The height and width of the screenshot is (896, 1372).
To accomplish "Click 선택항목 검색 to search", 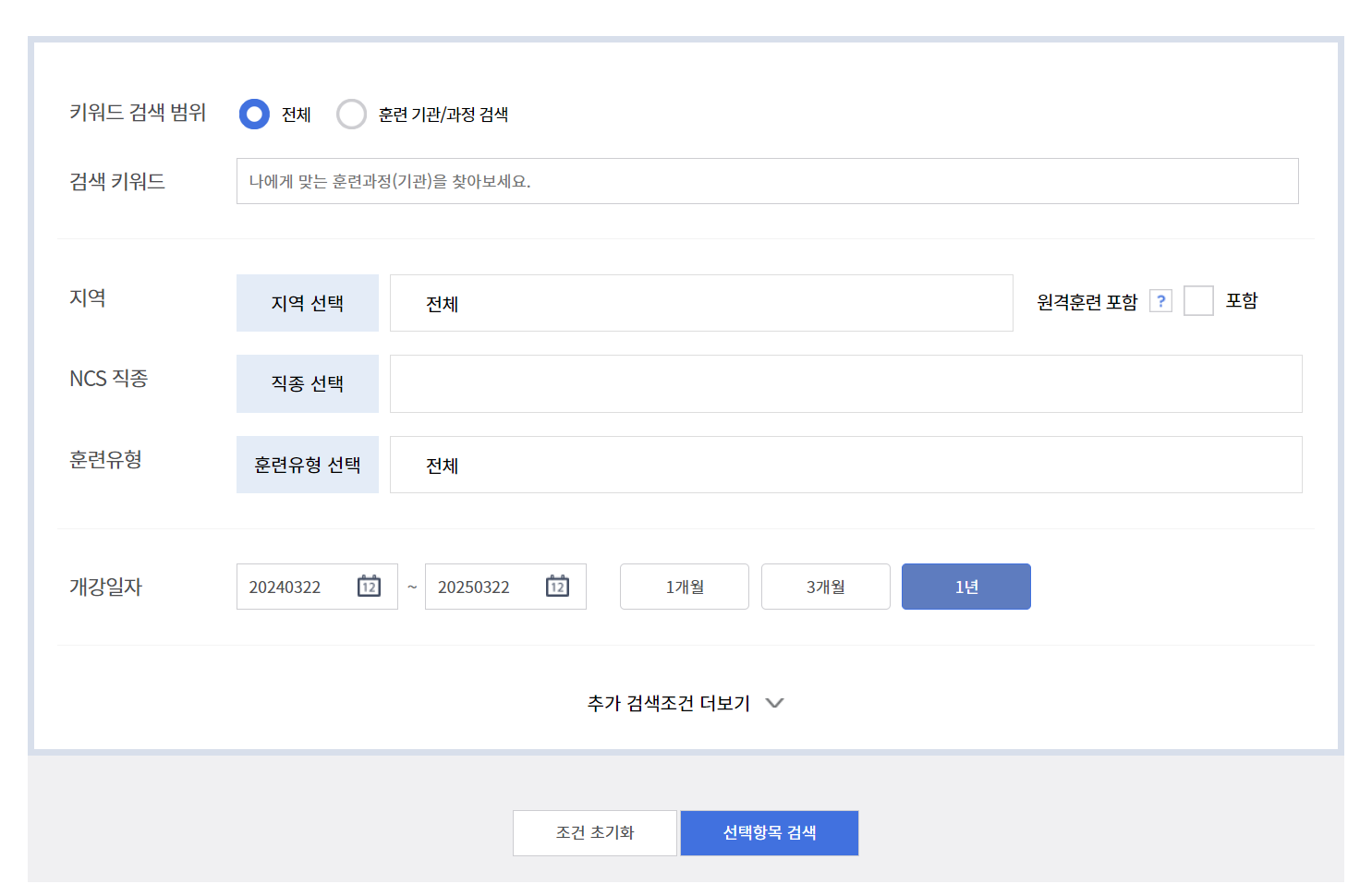I will pos(769,832).
